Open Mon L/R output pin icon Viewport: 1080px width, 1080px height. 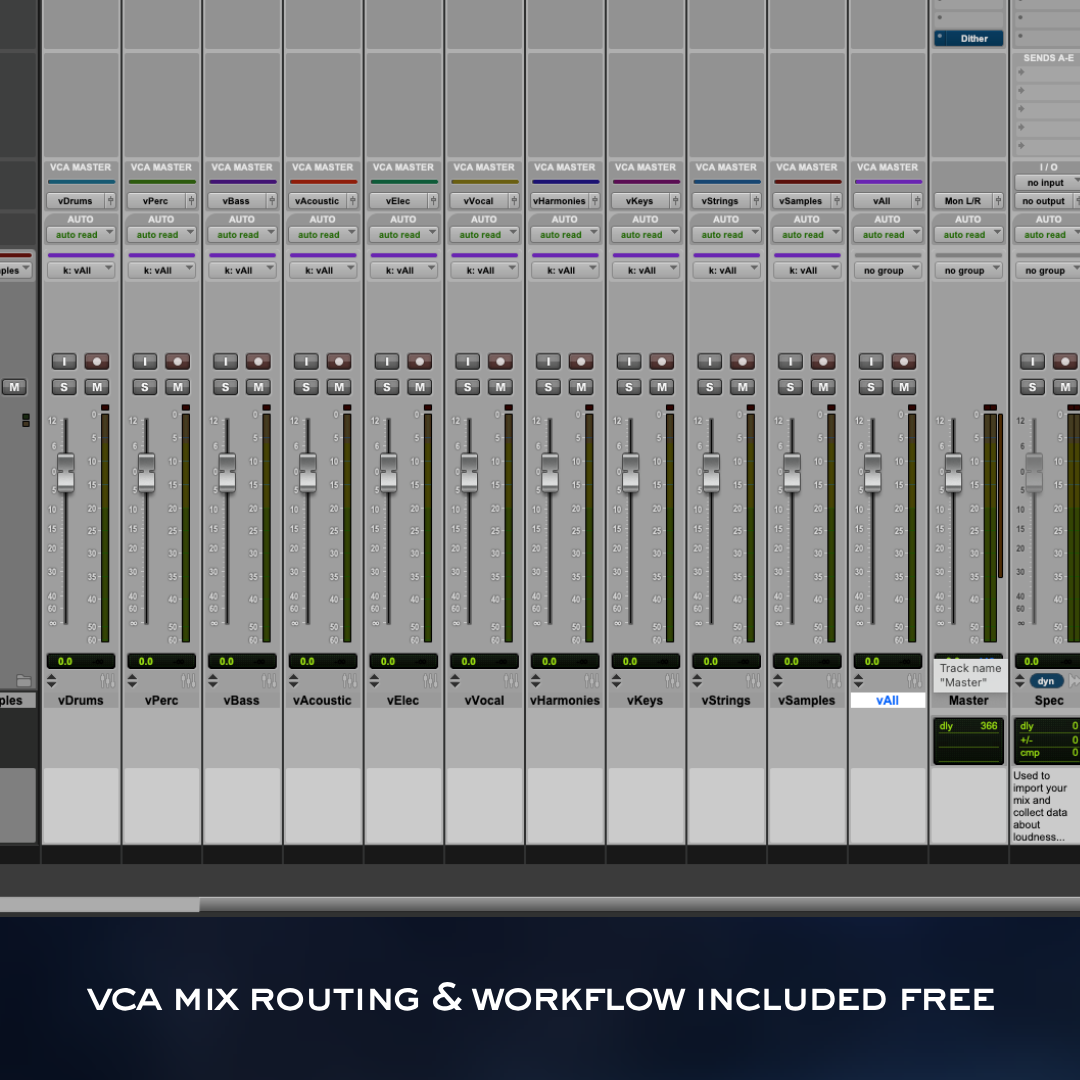click(x=998, y=200)
